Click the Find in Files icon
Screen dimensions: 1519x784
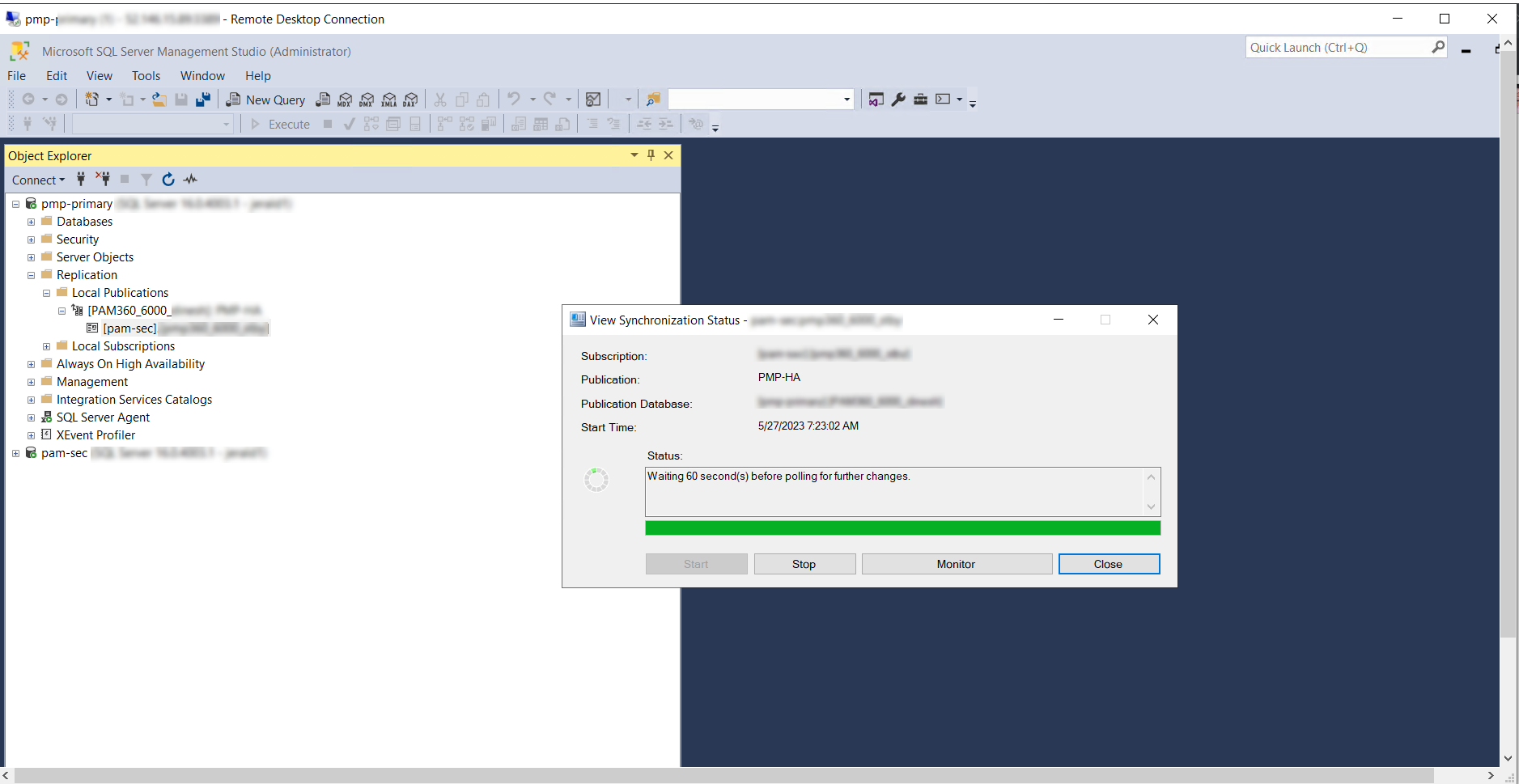pyautogui.click(x=653, y=100)
